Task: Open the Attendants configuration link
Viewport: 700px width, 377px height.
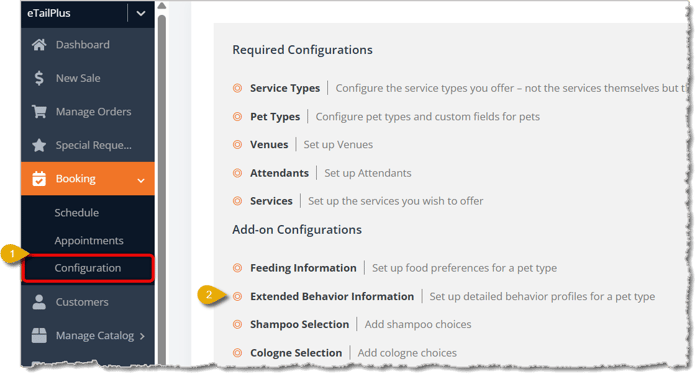Action: pyautogui.click(x=279, y=173)
